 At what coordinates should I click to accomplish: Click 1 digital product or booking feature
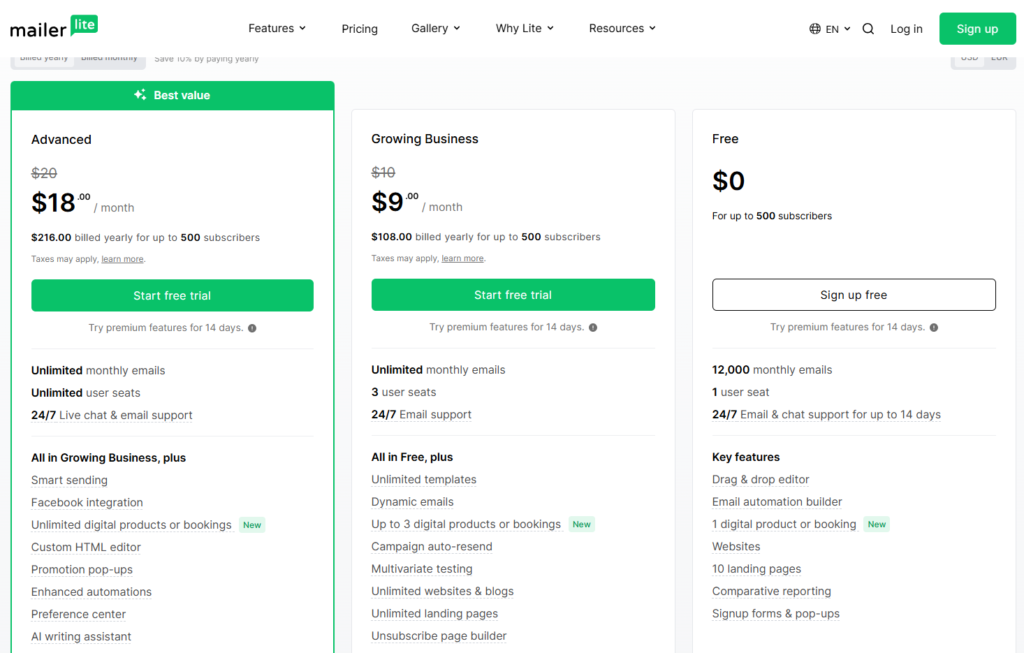click(x=784, y=524)
